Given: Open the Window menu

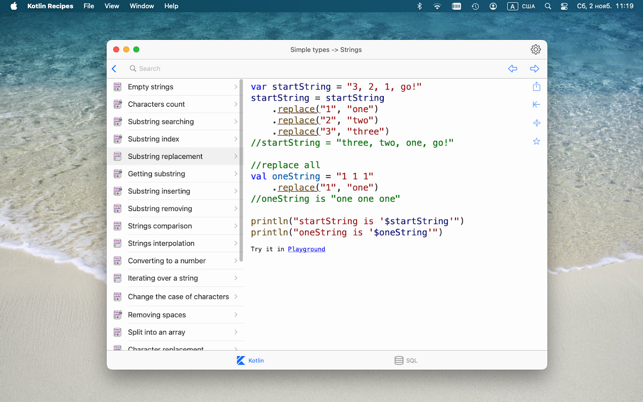Looking at the screenshot, I should [x=141, y=6].
